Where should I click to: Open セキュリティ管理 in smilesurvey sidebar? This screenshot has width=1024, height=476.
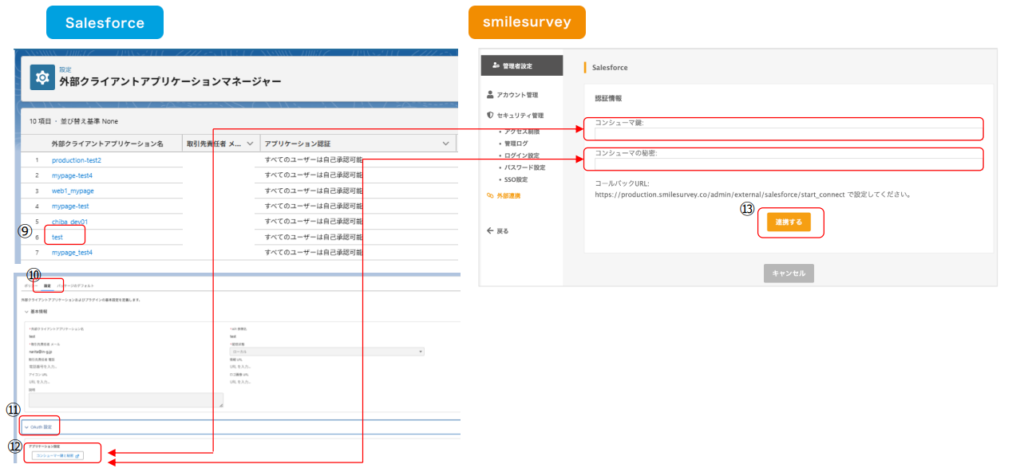pyautogui.click(x=520, y=115)
